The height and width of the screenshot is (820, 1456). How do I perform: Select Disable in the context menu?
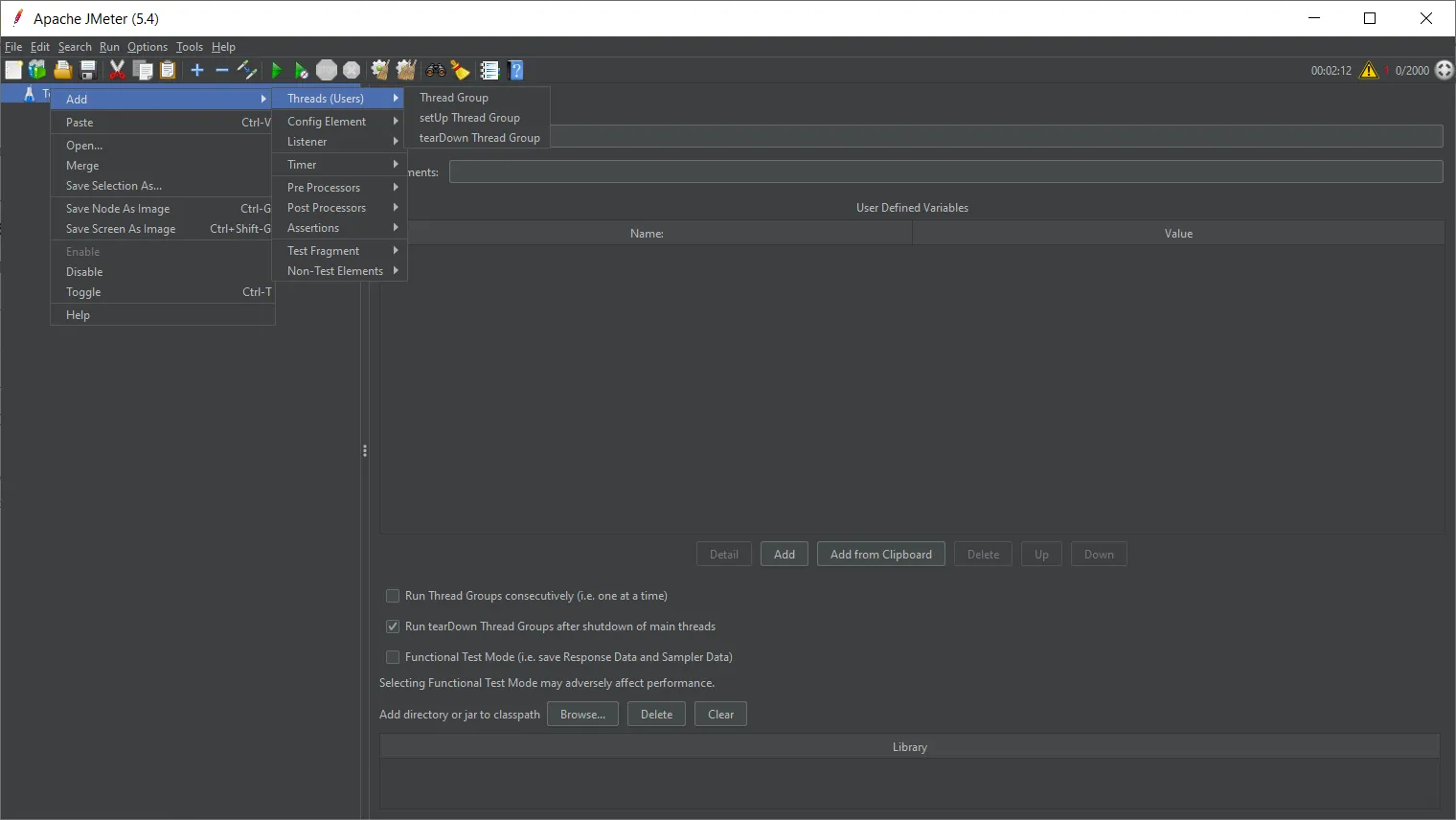(163, 272)
